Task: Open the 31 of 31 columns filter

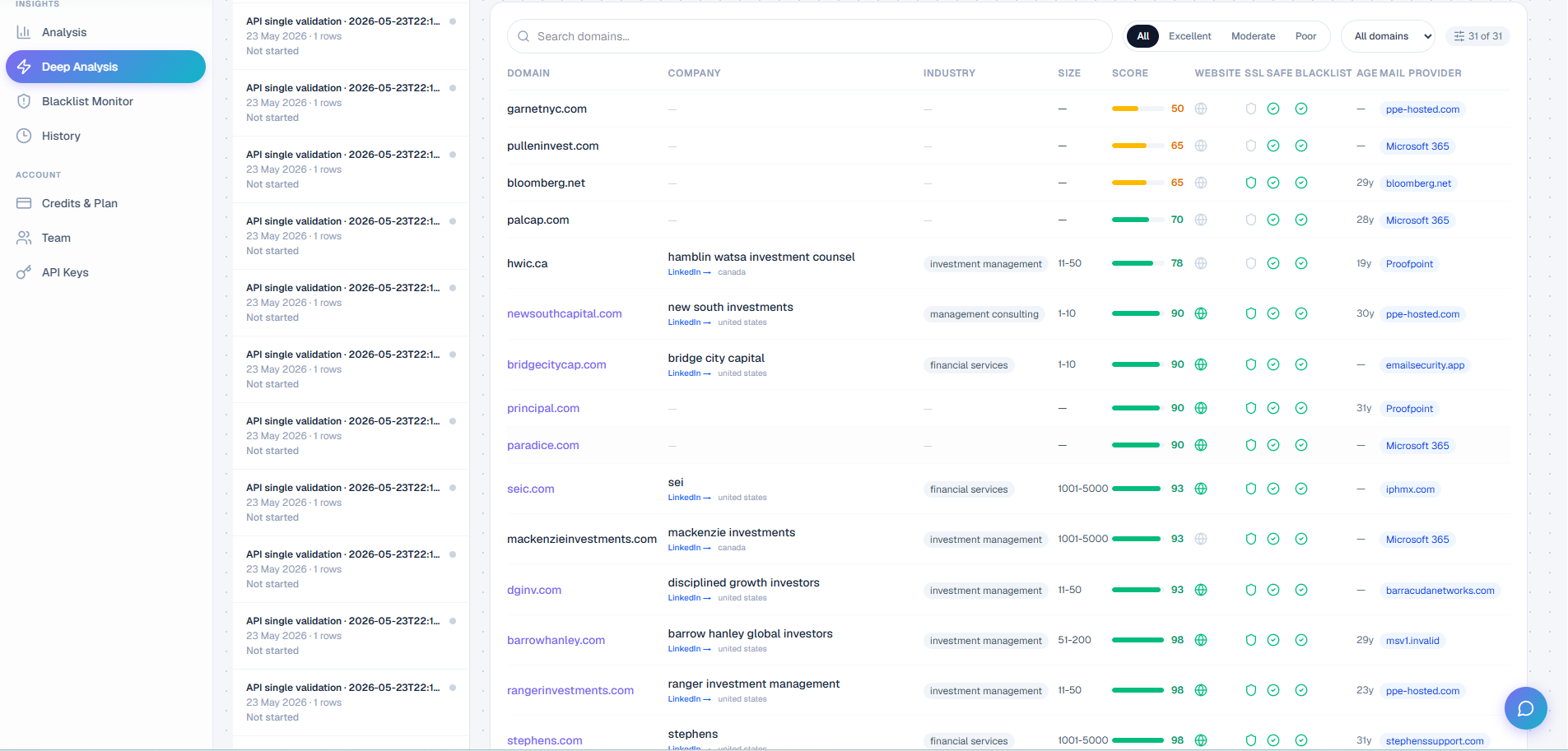Action: (x=1478, y=36)
